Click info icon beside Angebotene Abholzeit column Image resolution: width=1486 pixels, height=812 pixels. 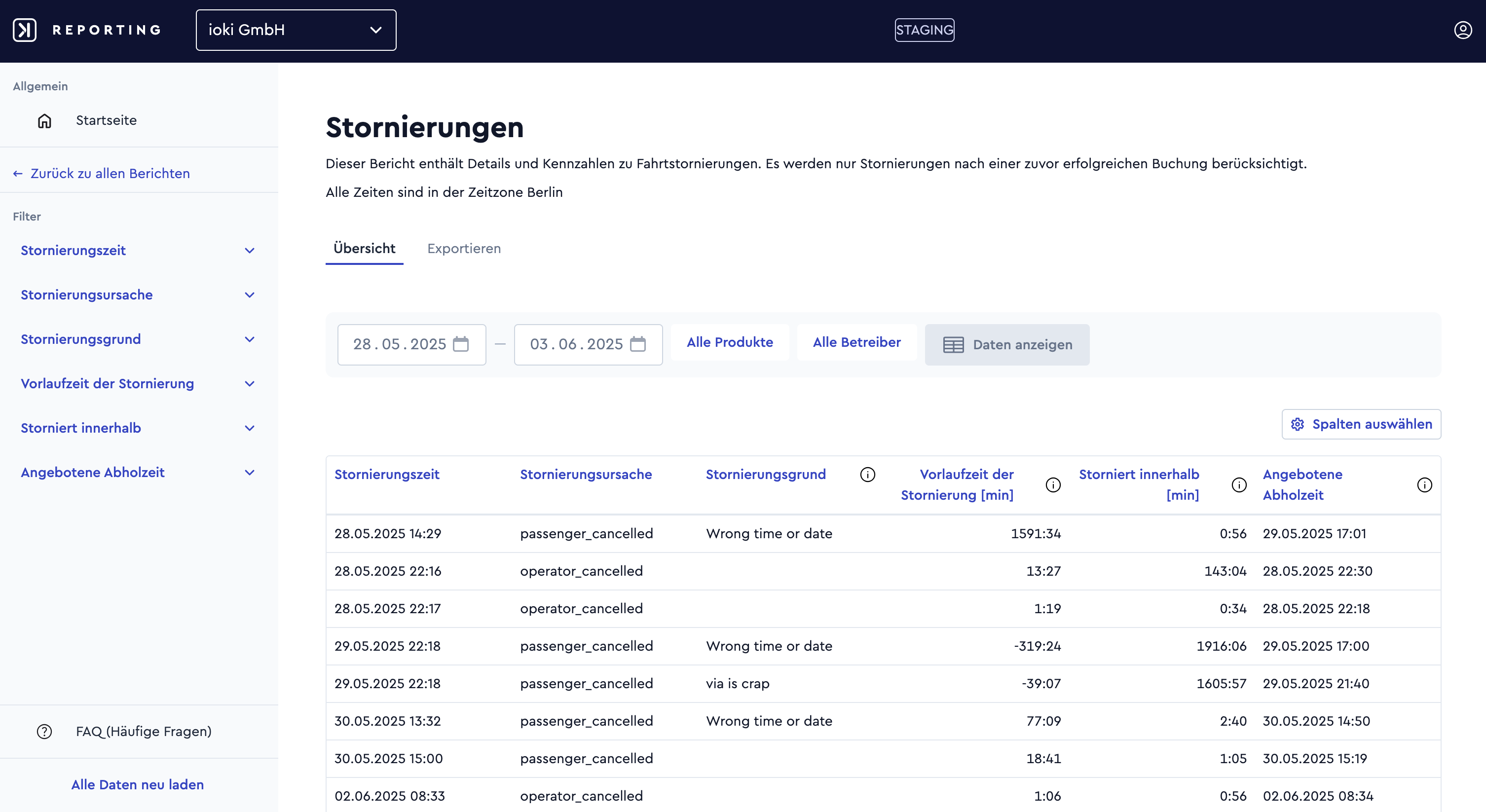pyautogui.click(x=1424, y=485)
